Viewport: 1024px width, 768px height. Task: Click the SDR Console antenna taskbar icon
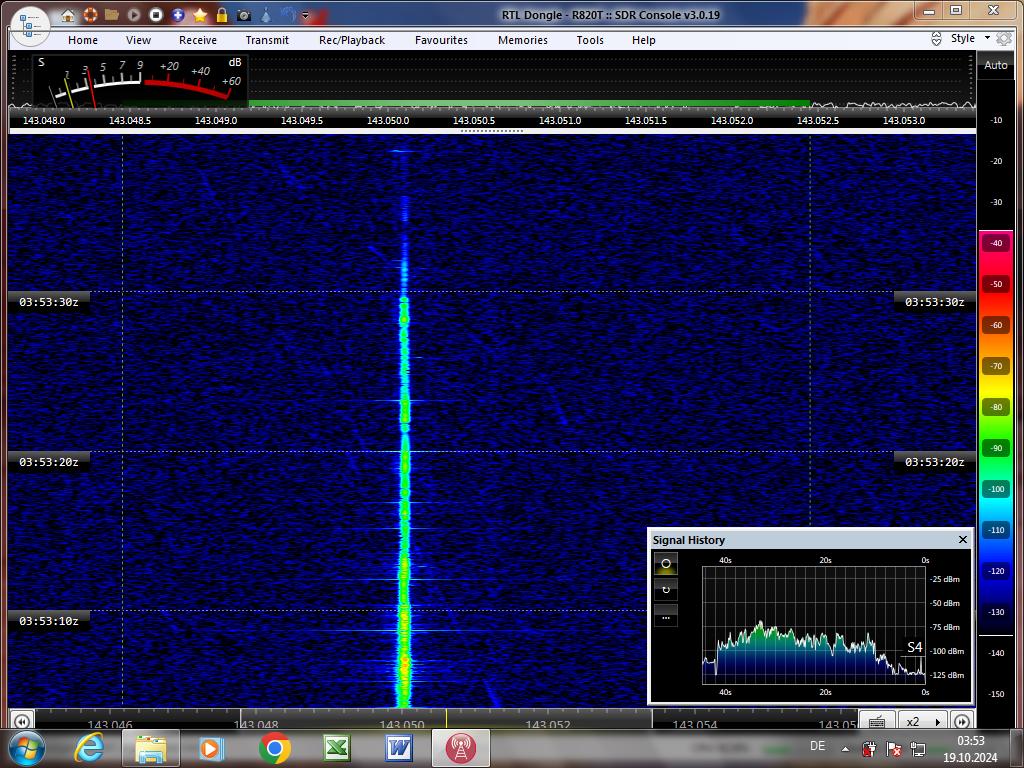(x=460, y=748)
